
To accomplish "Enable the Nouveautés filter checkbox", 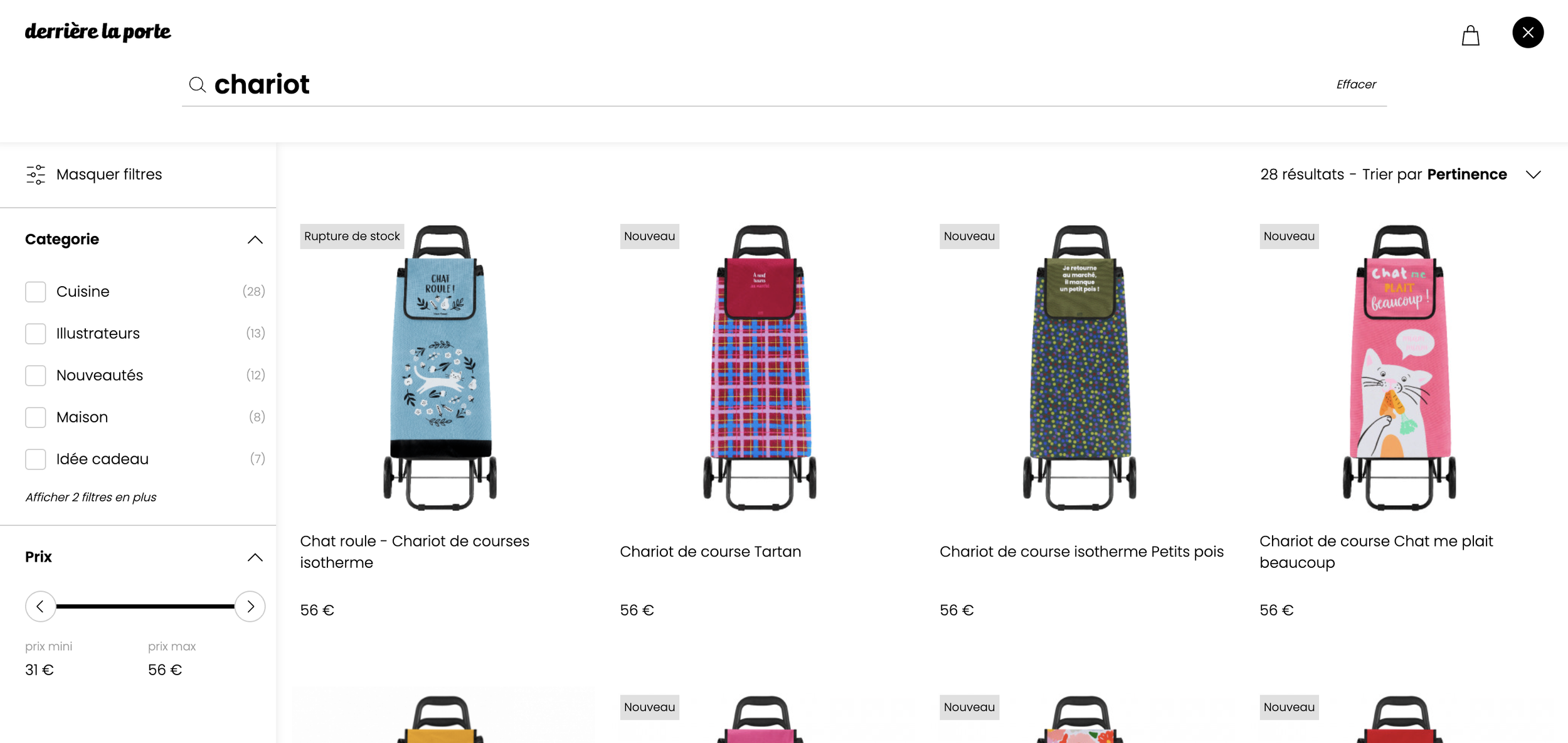I will pos(36,376).
